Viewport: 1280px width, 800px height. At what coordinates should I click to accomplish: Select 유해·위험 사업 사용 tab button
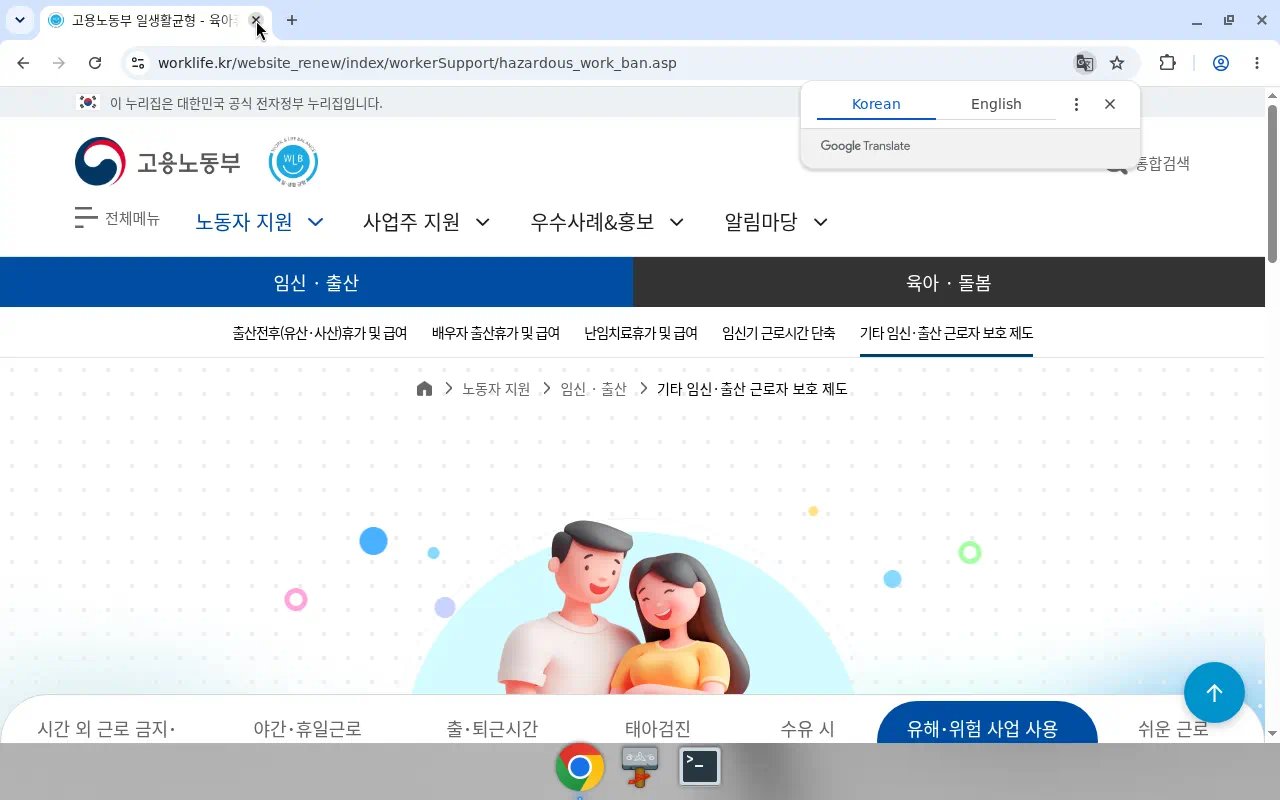tap(987, 724)
